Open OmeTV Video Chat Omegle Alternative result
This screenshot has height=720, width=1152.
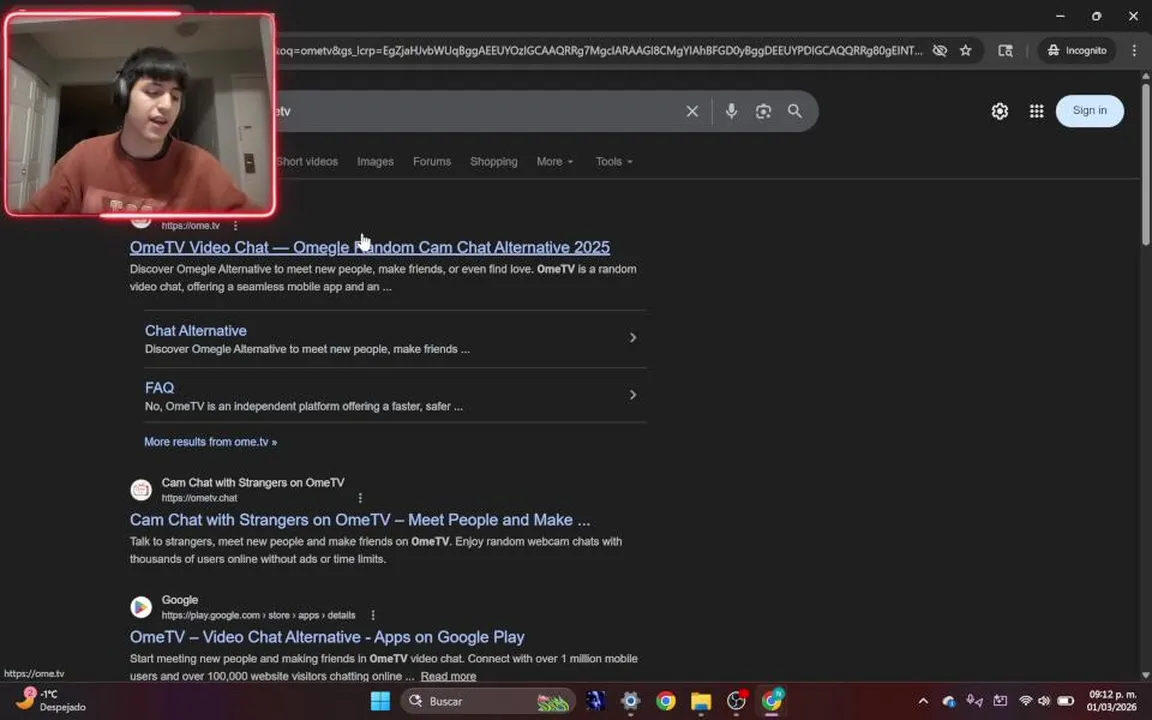click(370, 248)
